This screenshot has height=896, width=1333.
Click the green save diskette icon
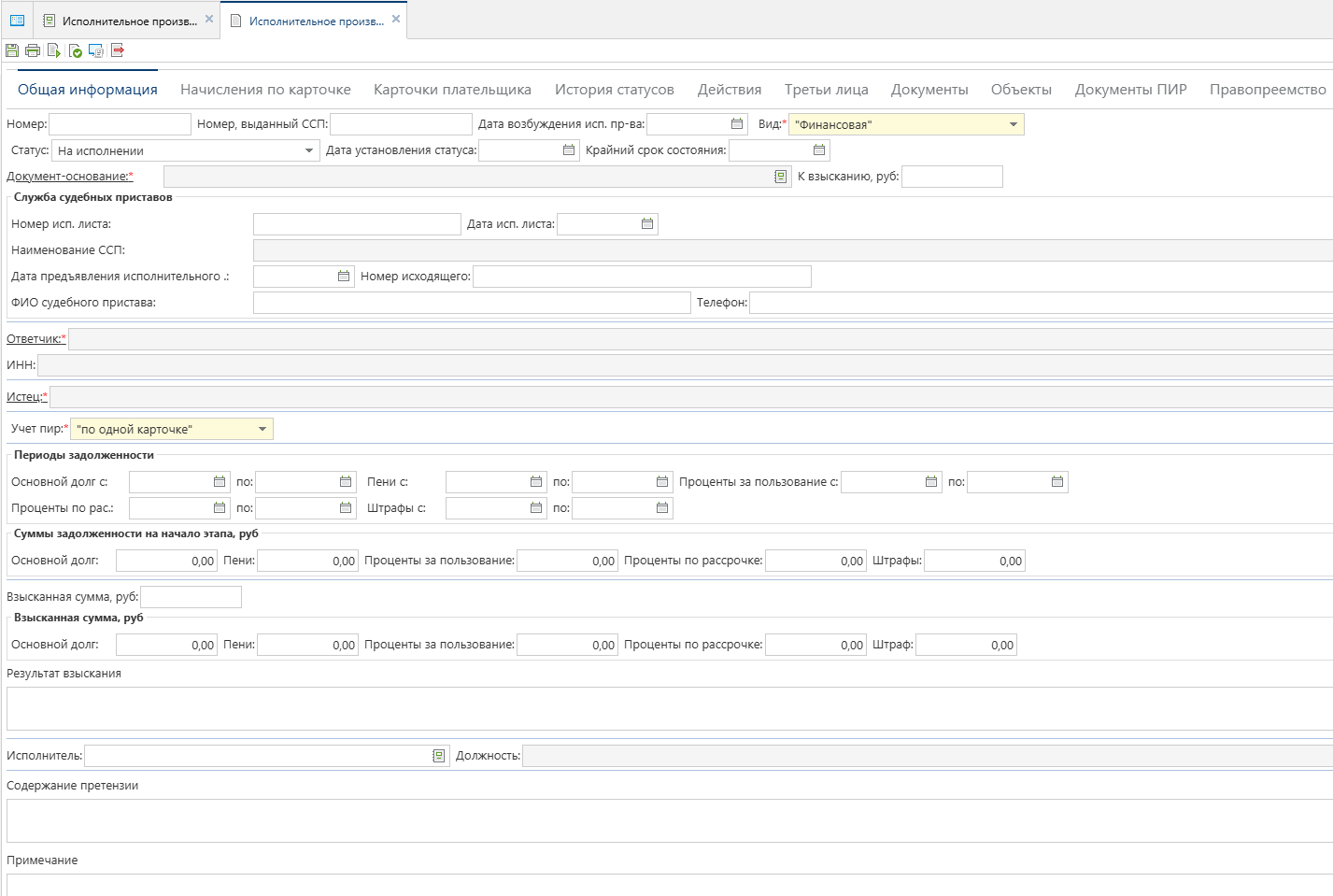pos(11,50)
